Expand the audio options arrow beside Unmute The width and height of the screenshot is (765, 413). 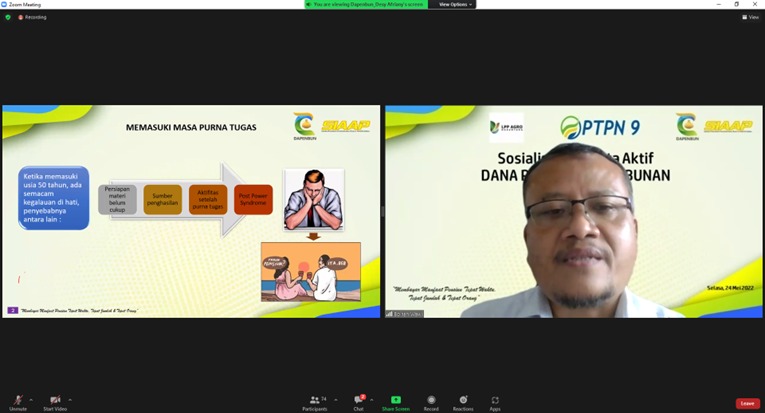point(32,399)
